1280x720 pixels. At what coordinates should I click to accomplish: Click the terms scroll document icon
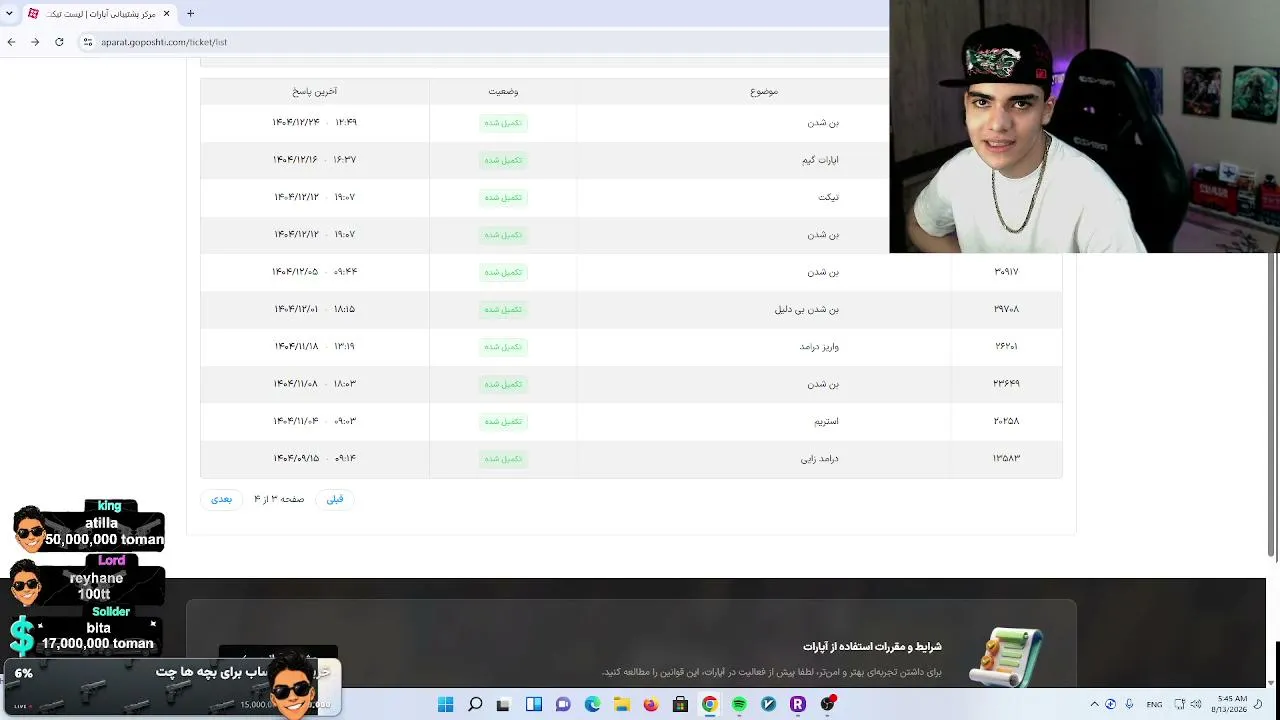click(1006, 657)
